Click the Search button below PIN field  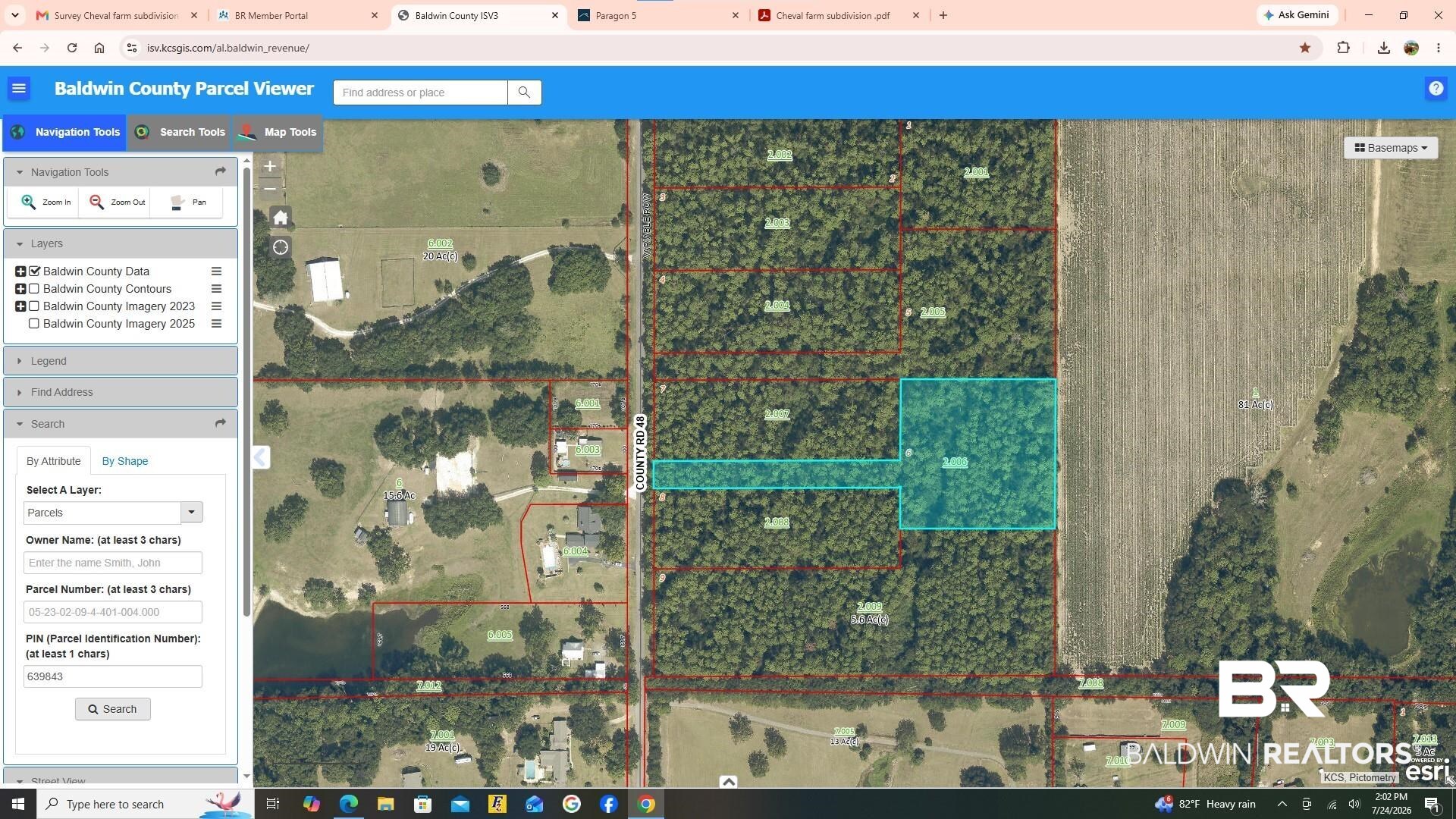[x=113, y=709]
